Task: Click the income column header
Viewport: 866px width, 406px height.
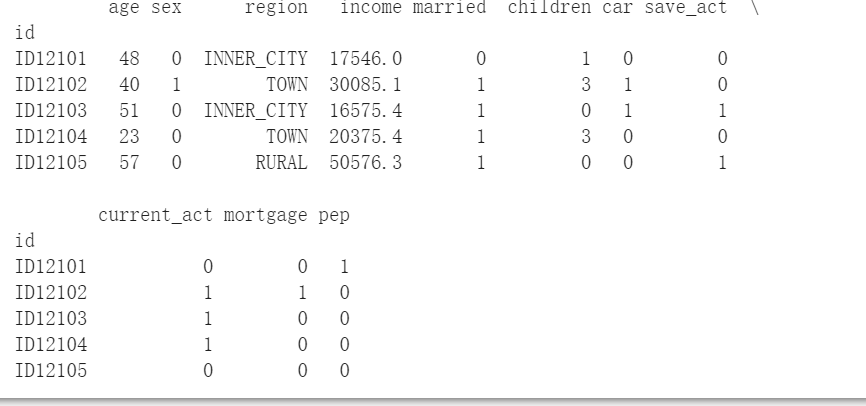Action: [x=371, y=7]
